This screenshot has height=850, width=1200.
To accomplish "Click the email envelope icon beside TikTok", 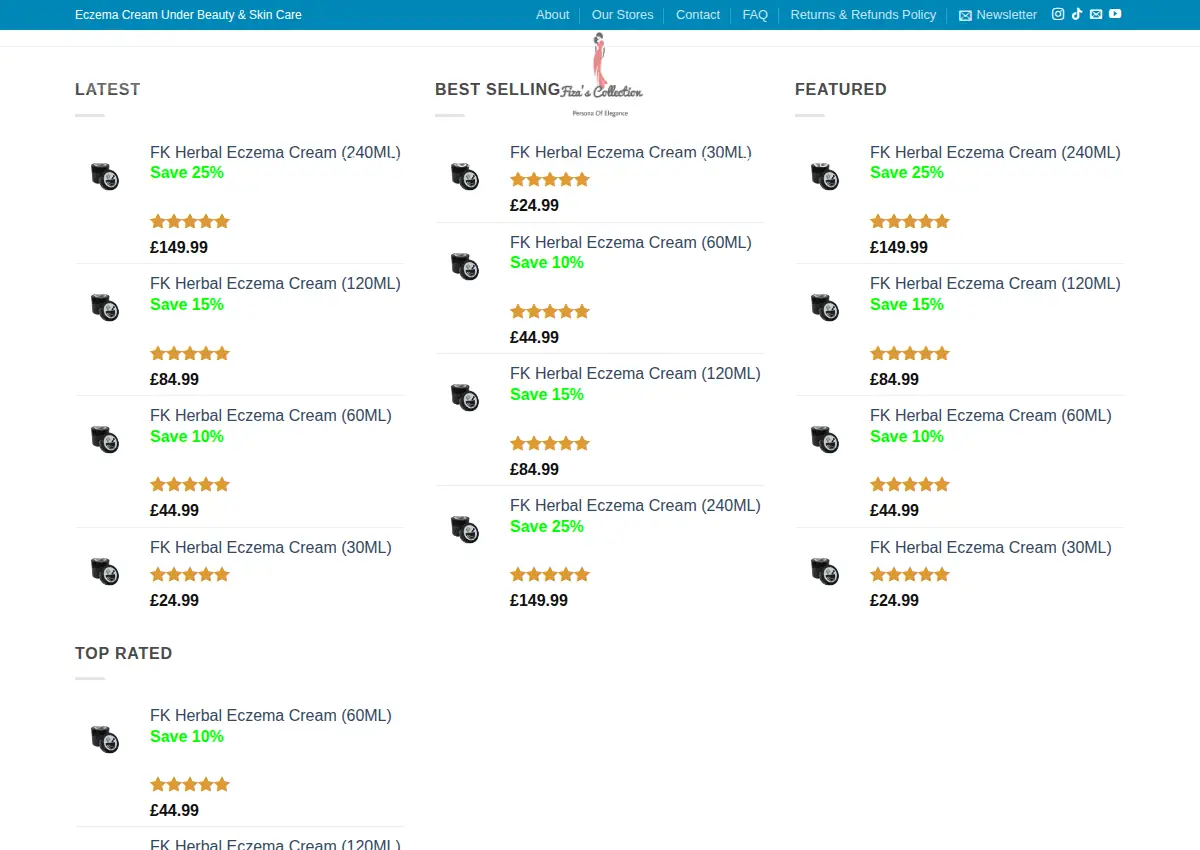I will click(1096, 14).
